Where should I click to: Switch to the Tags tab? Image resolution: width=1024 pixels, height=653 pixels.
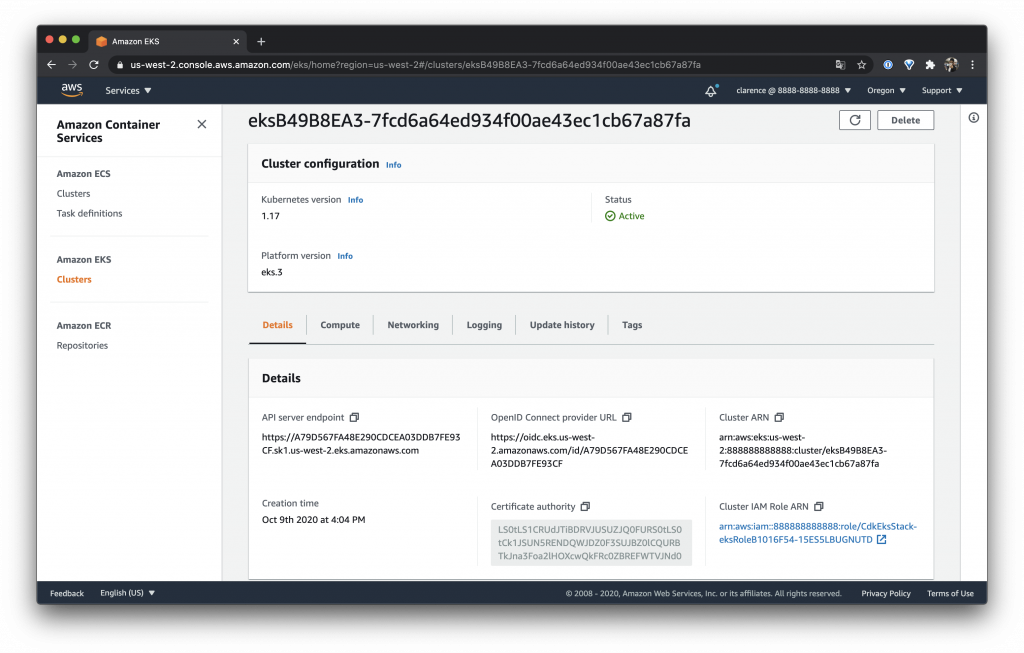pyautogui.click(x=632, y=325)
